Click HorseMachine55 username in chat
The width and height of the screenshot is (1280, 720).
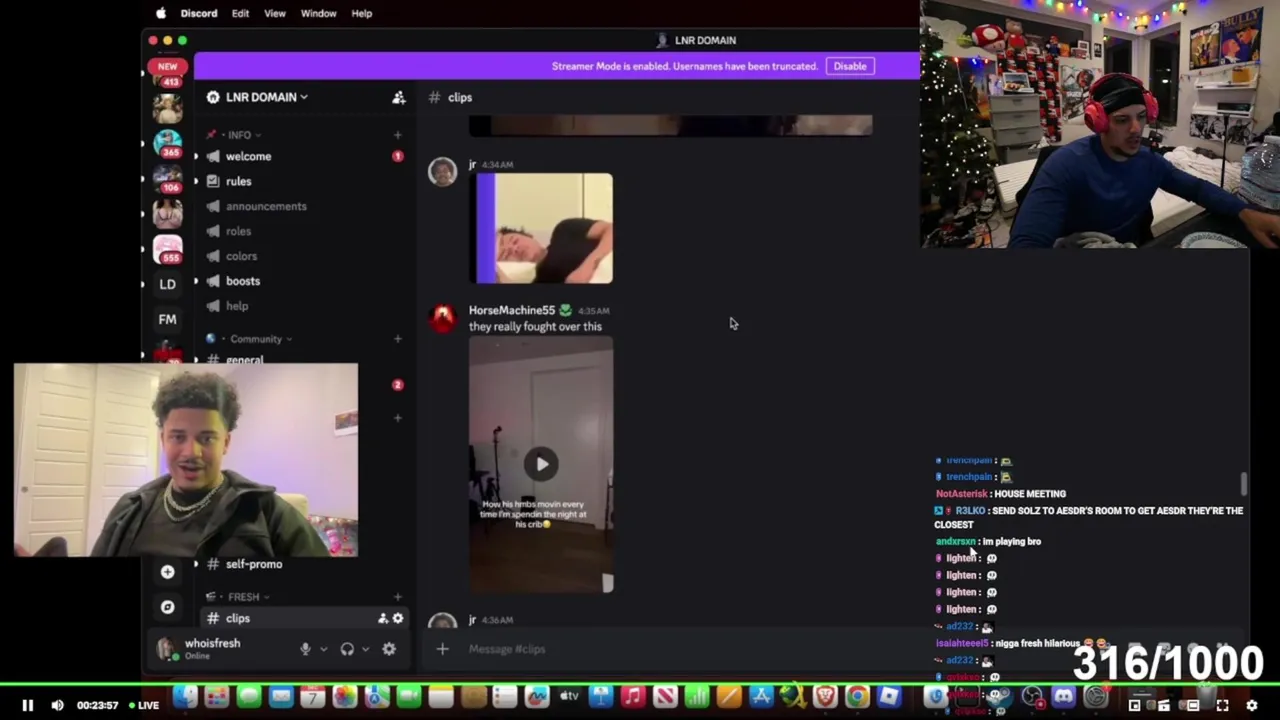[x=512, y=310]
